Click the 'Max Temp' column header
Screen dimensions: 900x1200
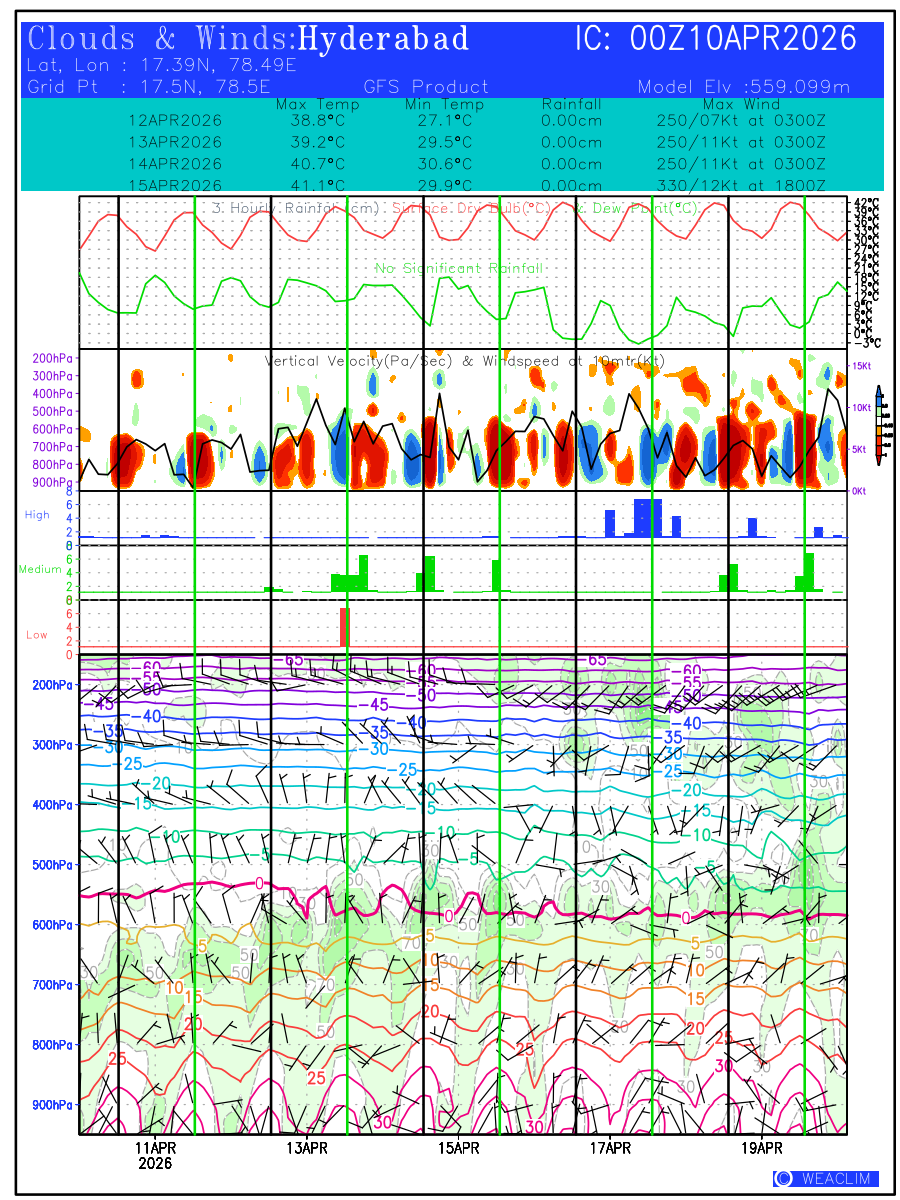[318, 104]
